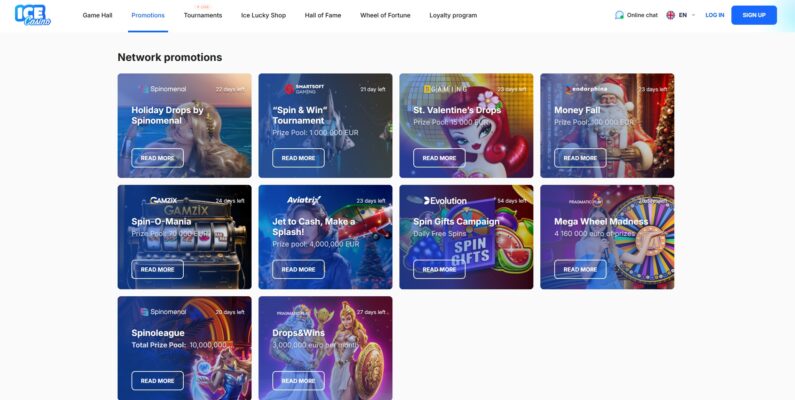Screen dimensions: 795x400
Task: Click the SIGN UP button
Action: 754,15
